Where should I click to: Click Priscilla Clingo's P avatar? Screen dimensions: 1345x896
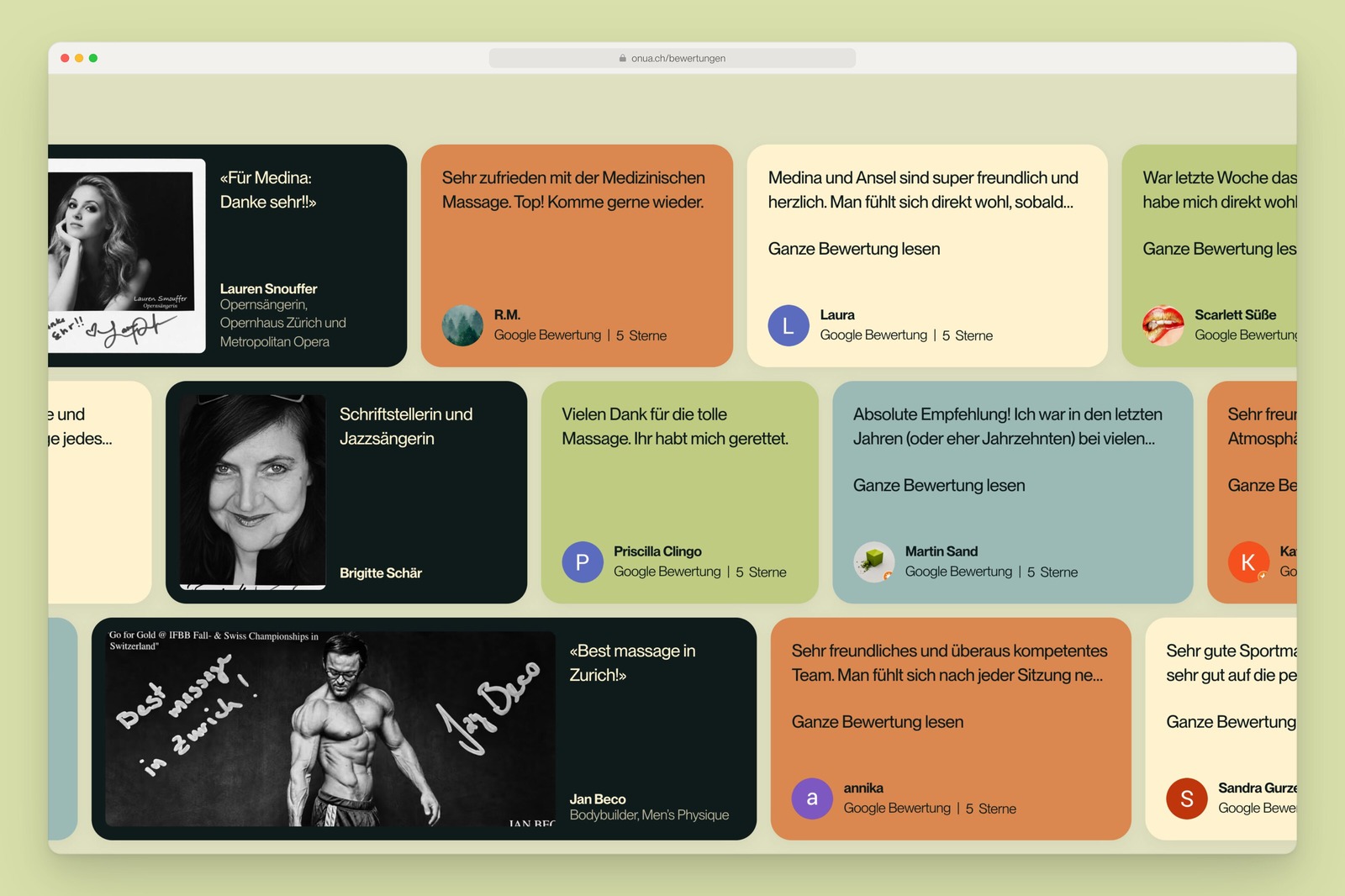coord(583,562)
